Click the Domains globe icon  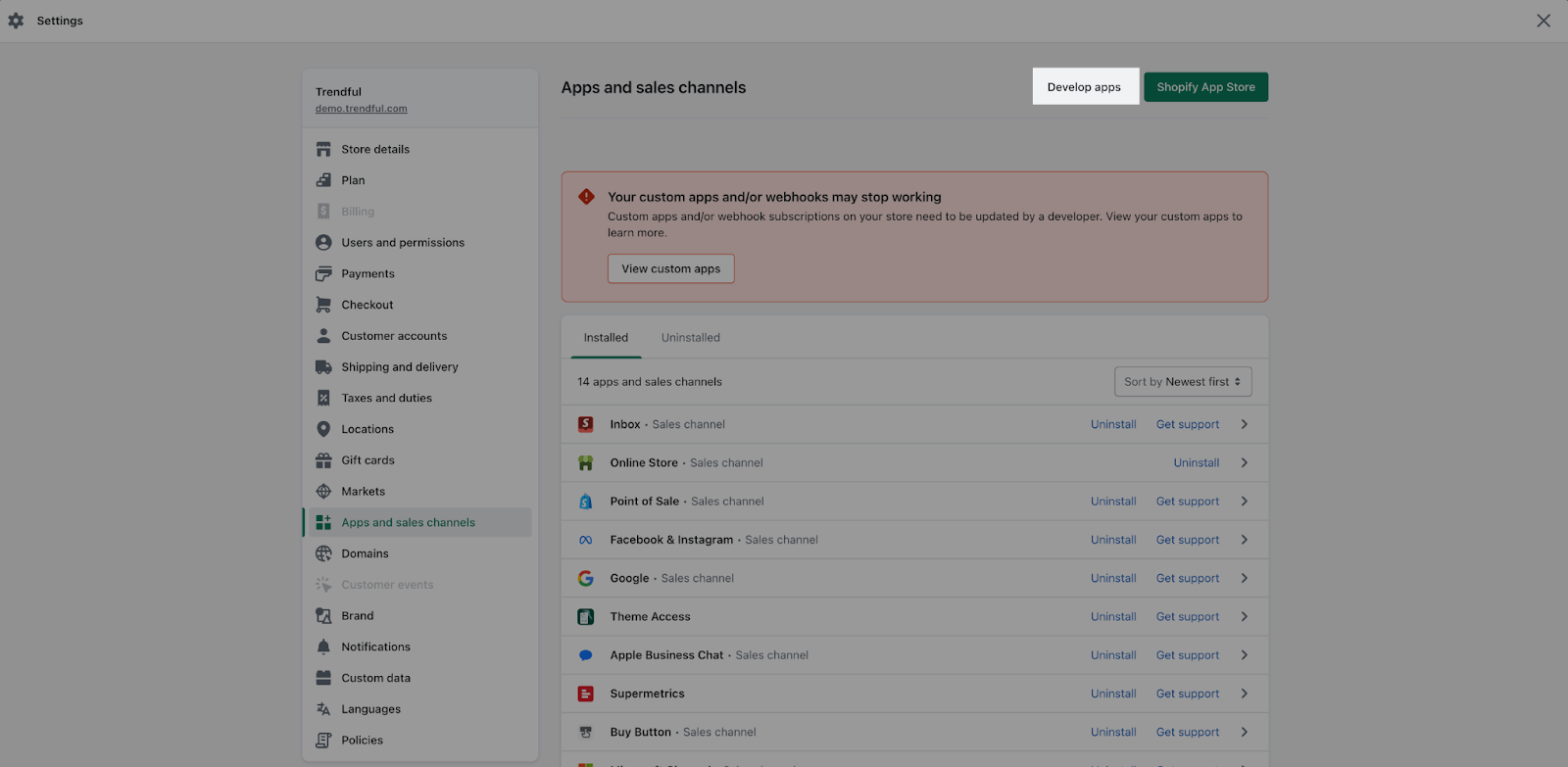(x=323, y=553)
